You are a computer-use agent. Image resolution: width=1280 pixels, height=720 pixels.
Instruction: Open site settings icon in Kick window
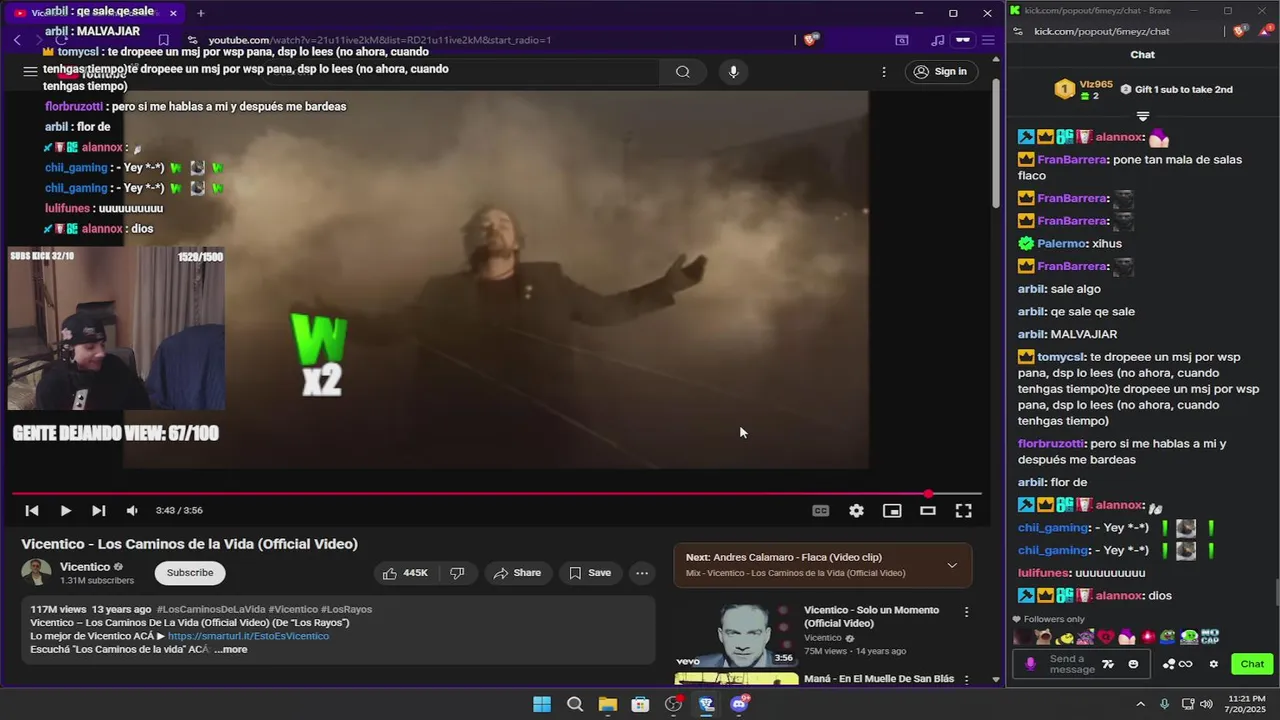pyautogui.click(x=1018, y=31)
